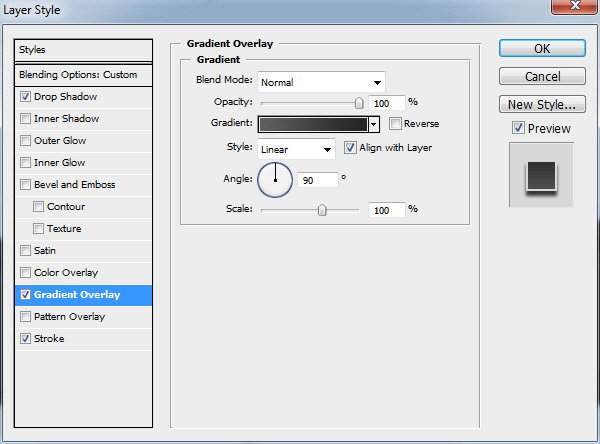Image resolution: width=600 pixels, height=444 pixels.
Task: Open Satin settings row label
Action: point(45,251)
